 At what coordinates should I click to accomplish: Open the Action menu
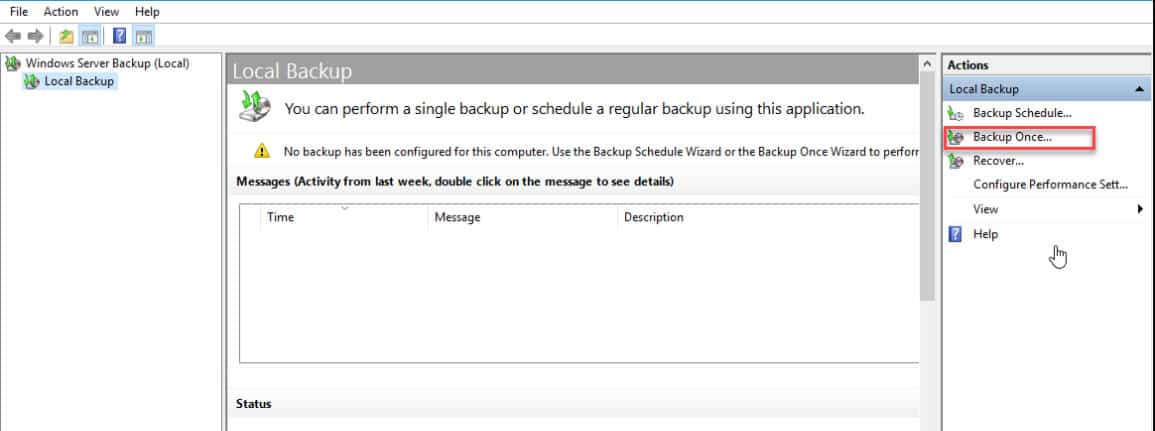[x=60, y=12]
